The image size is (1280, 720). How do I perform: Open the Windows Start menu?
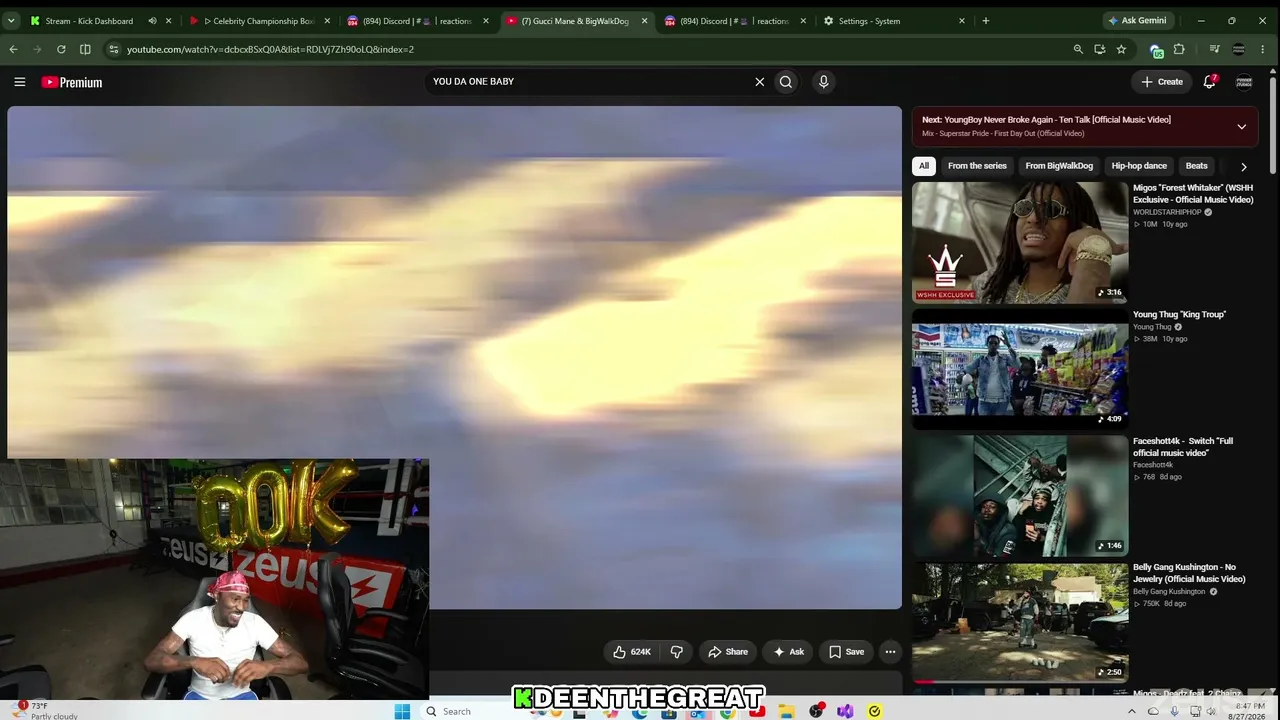(x=402, y=711)
